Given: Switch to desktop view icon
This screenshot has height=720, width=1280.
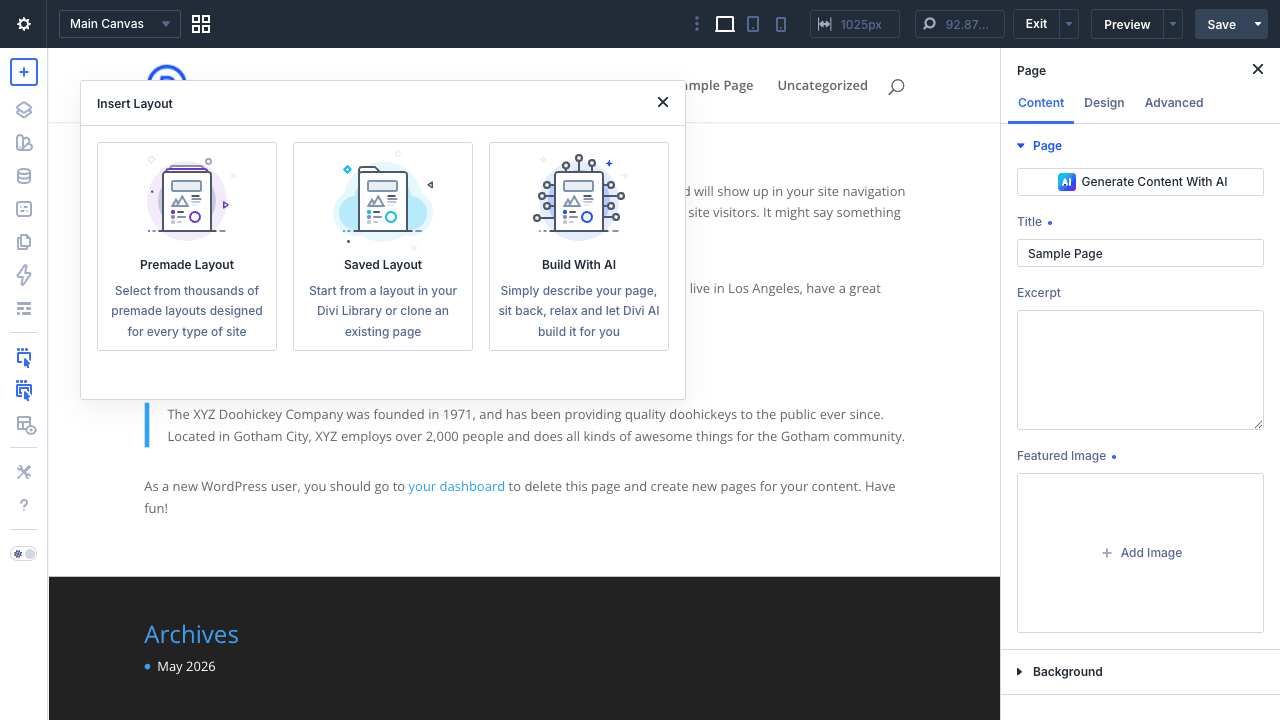Looking at the screenshot, I should click(725, 24).
